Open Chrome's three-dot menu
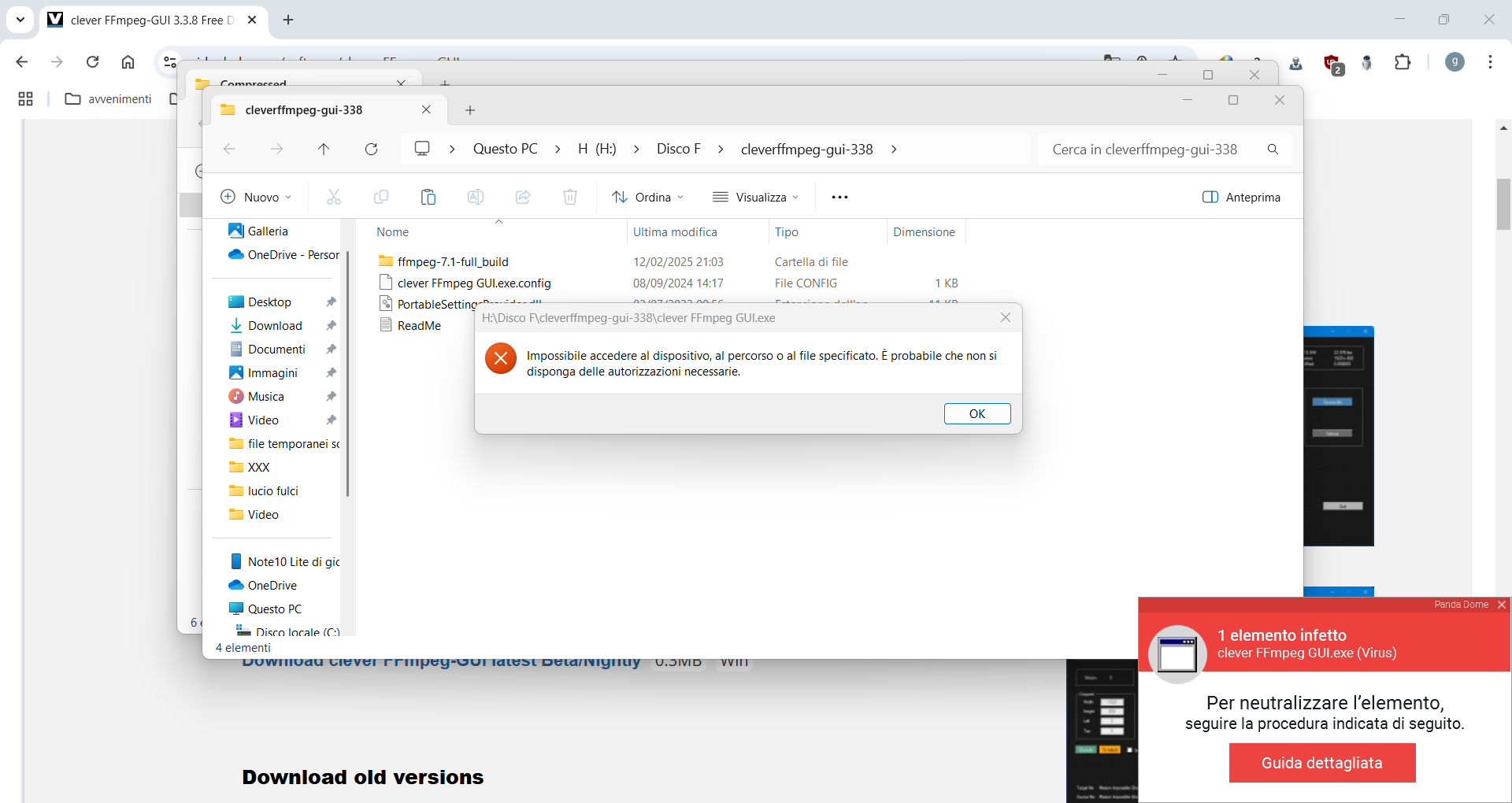Screen dimensions: 1512x803 (1490, 62)
